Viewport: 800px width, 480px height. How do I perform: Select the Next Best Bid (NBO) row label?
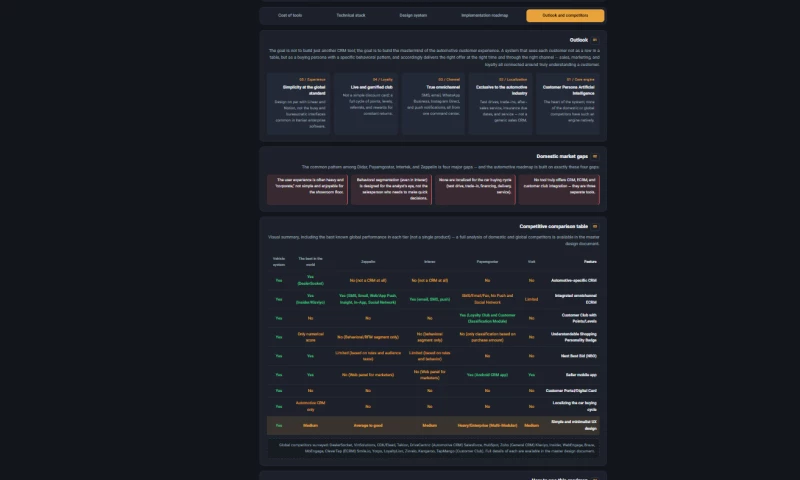point(579,356)
